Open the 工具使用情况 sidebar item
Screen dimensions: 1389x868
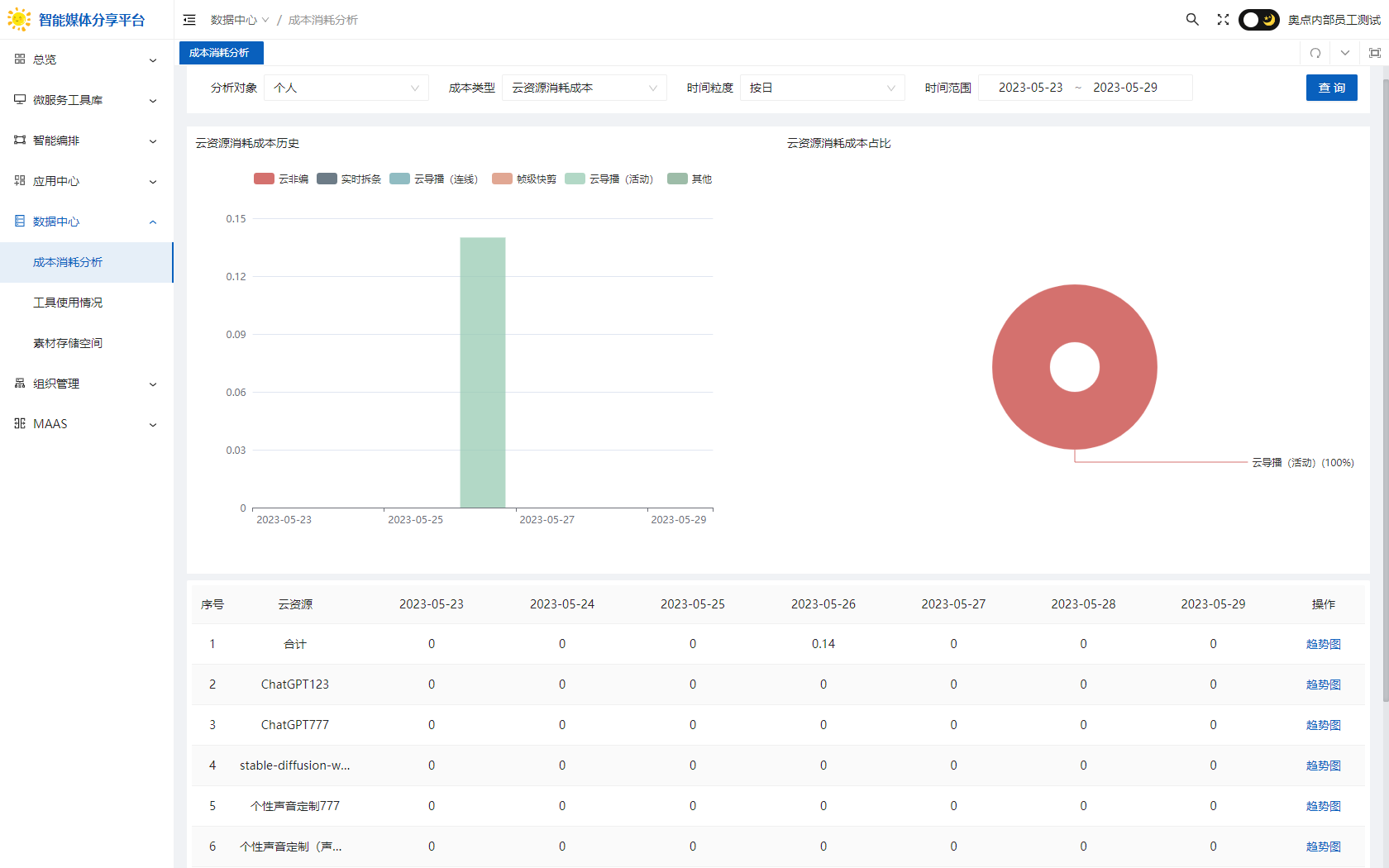click(x=87, y=303)
